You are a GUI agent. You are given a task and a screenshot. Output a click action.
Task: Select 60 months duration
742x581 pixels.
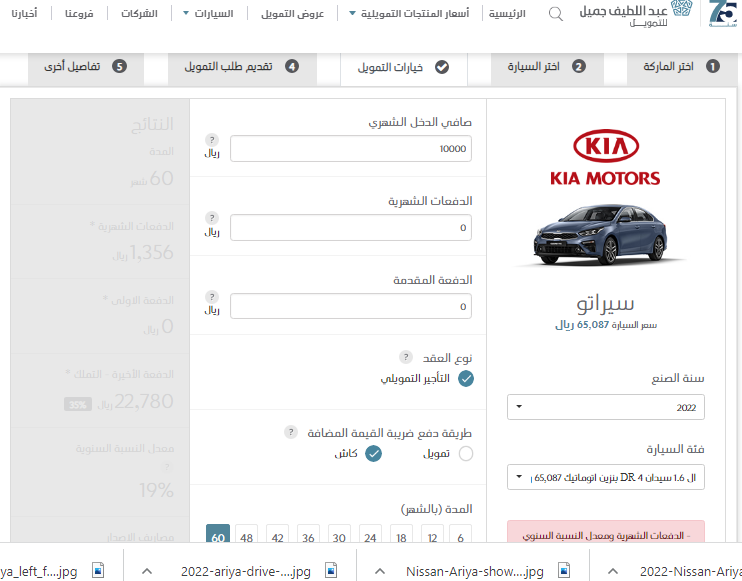pyautogui.click(x=218, y=534)
